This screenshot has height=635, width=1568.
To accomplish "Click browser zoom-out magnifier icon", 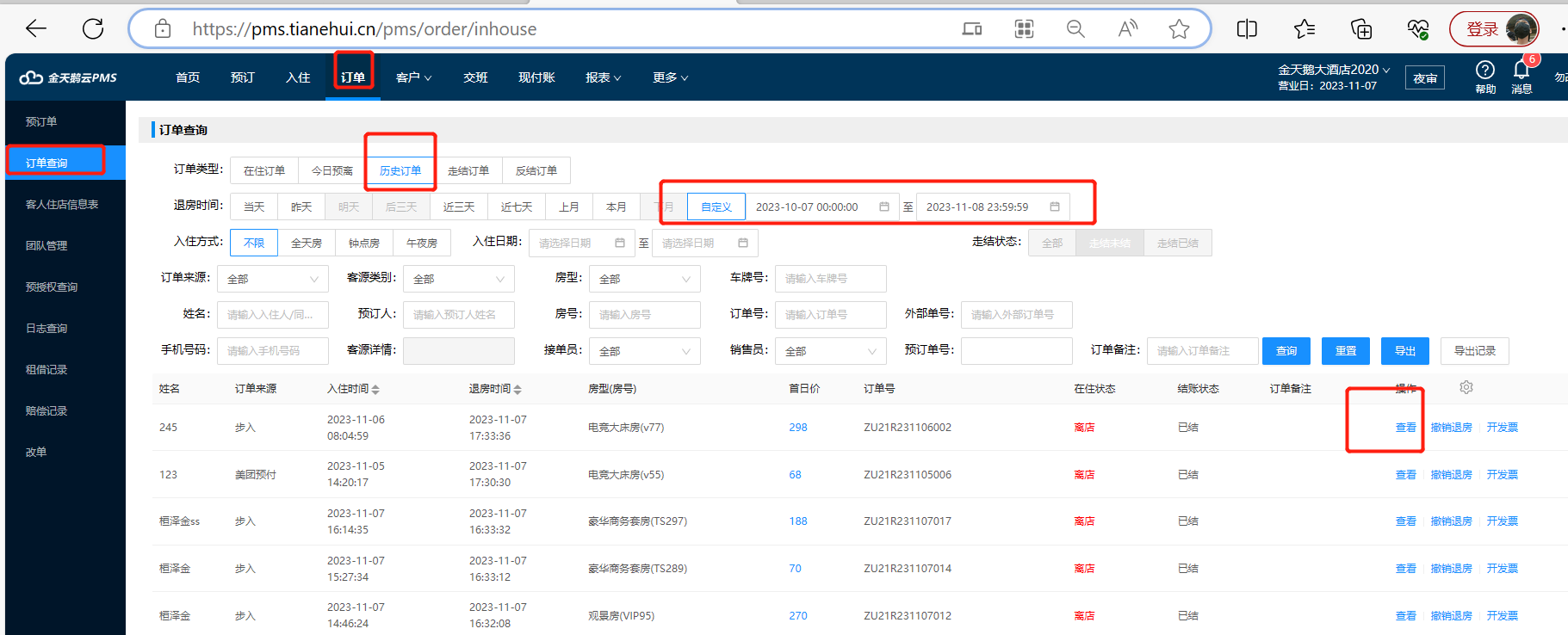I will pos(1075,29).
